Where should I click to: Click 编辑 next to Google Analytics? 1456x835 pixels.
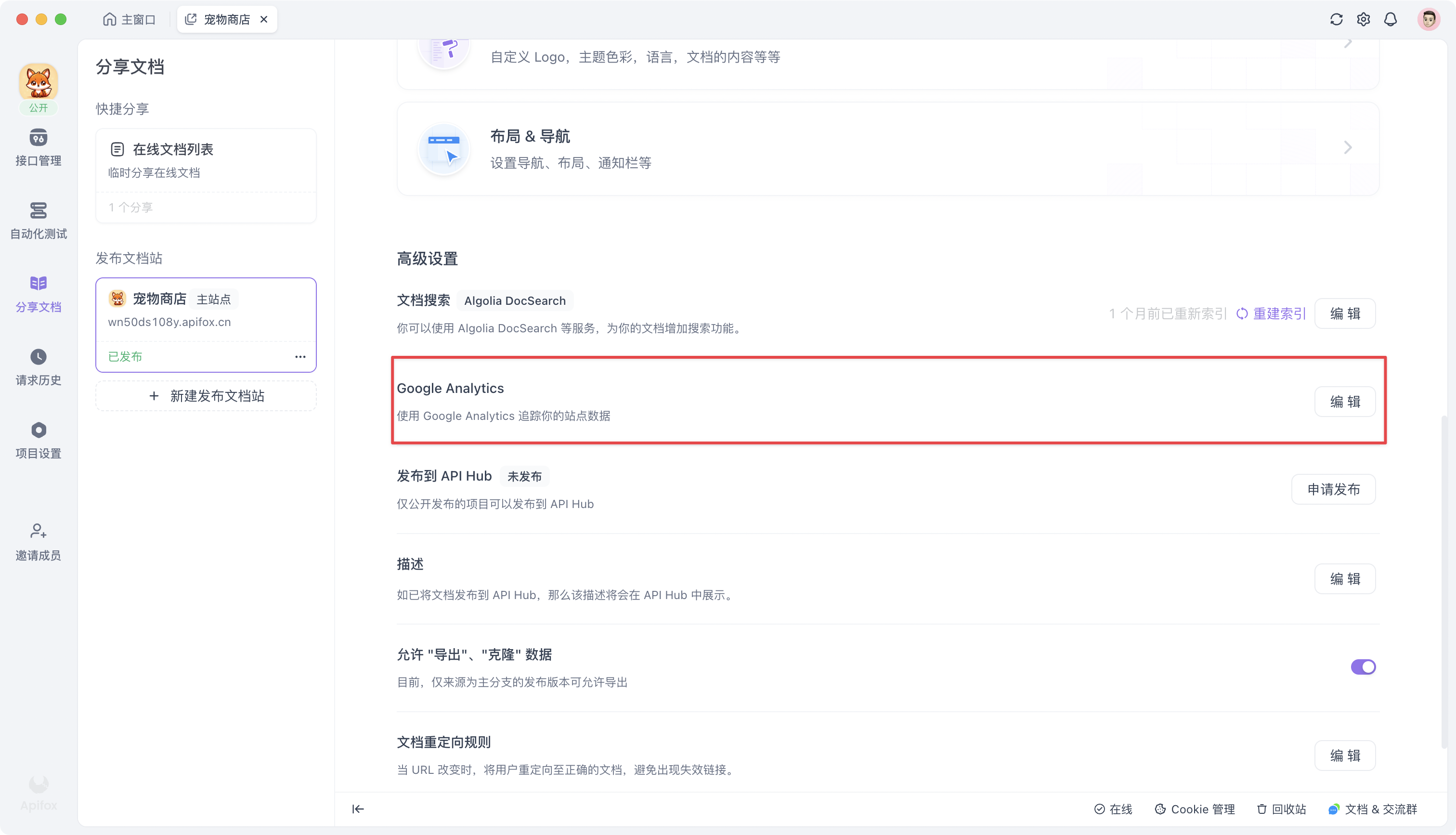click(1345, 401)
